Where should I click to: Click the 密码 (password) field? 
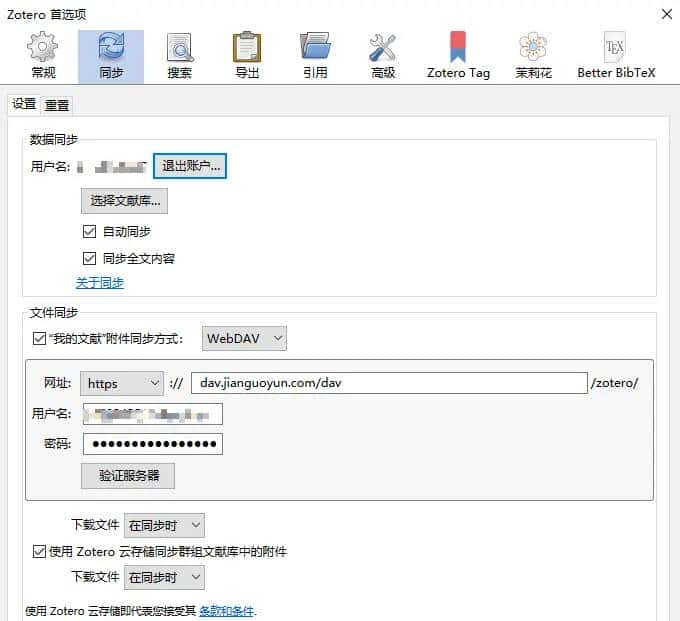click(153, 444)
